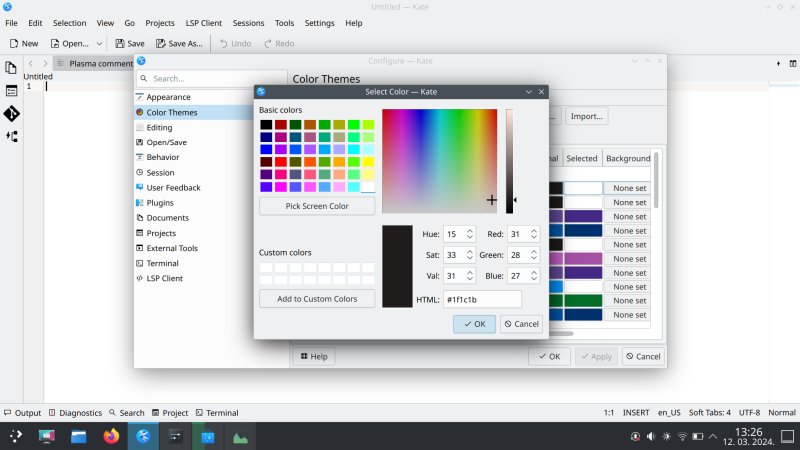Open Documents sidebar panel icon in Kate

[x=11, y=68]
